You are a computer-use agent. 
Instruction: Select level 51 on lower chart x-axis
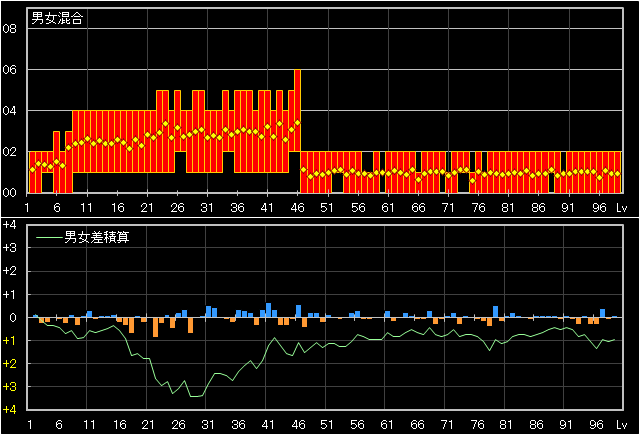(327, 425)
